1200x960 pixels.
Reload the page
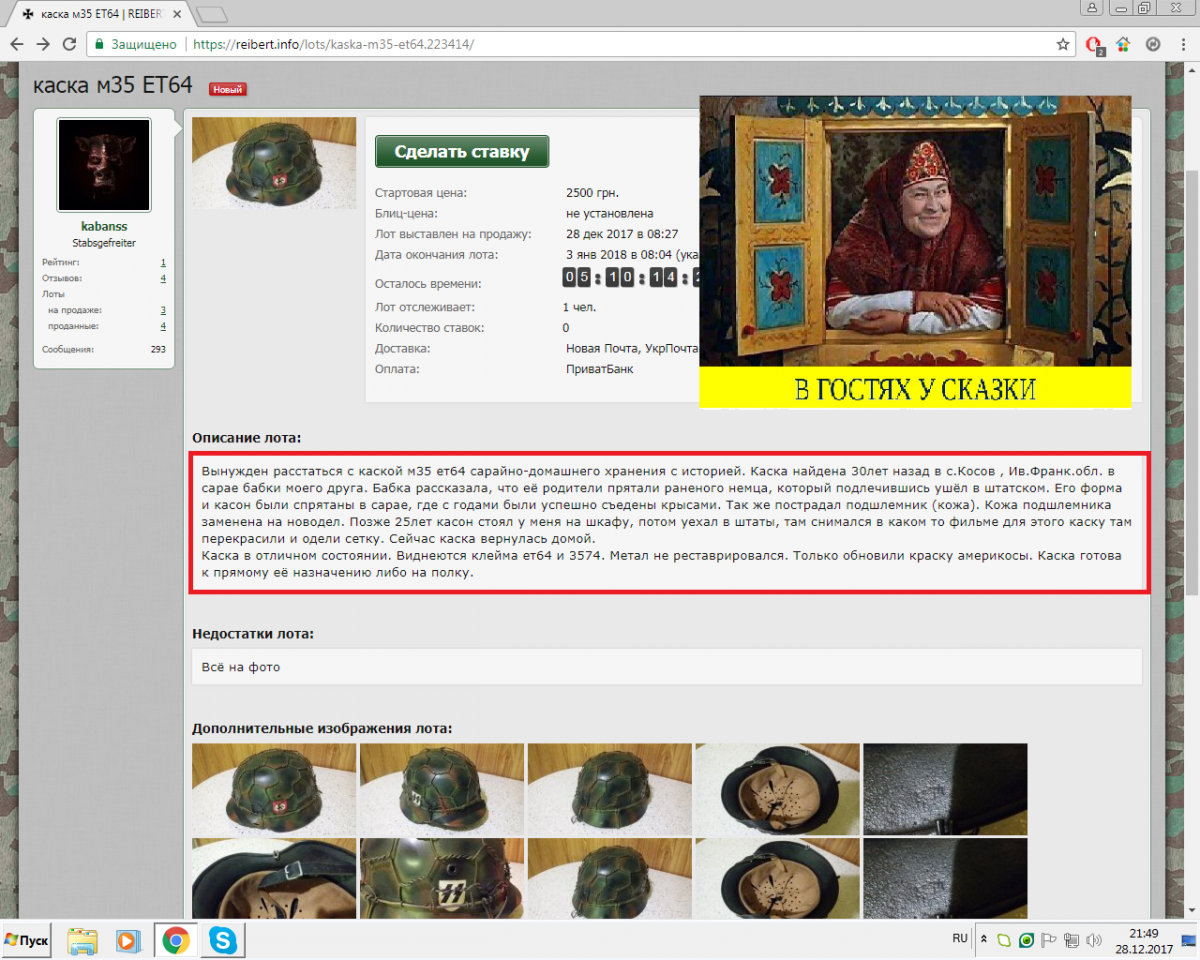coord(69,44)
